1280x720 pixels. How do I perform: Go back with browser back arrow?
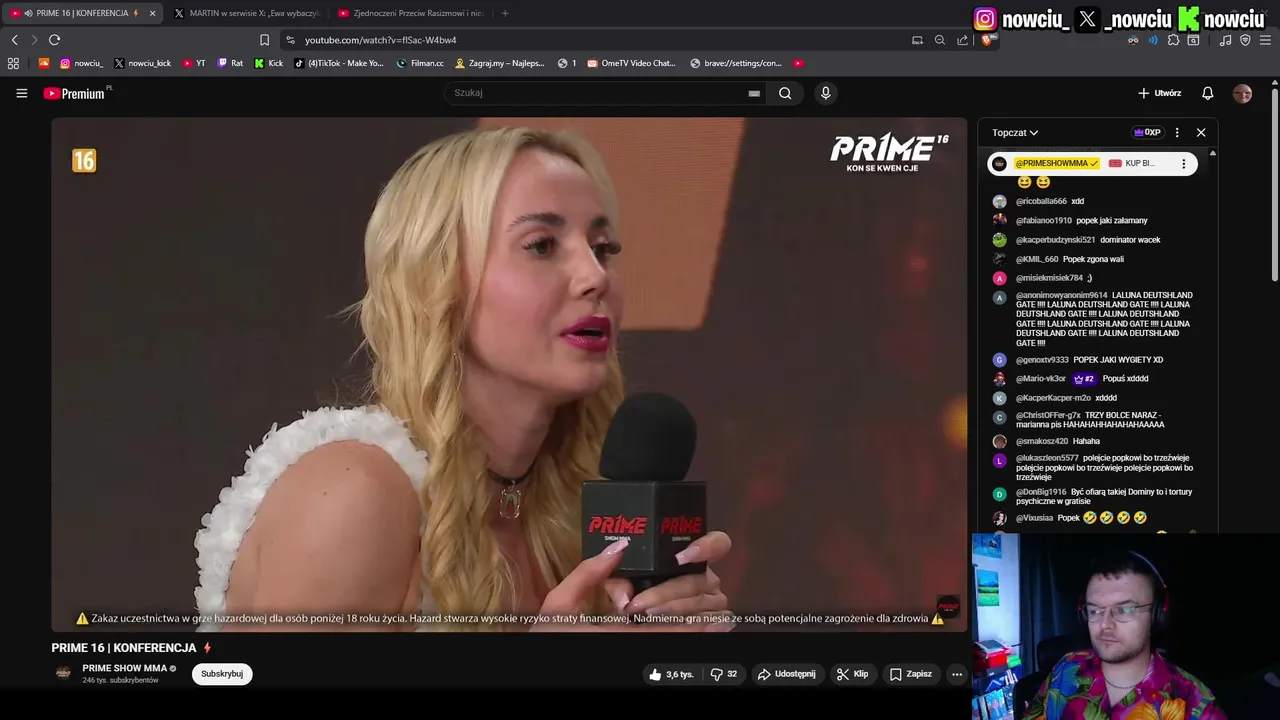(14, 40)
